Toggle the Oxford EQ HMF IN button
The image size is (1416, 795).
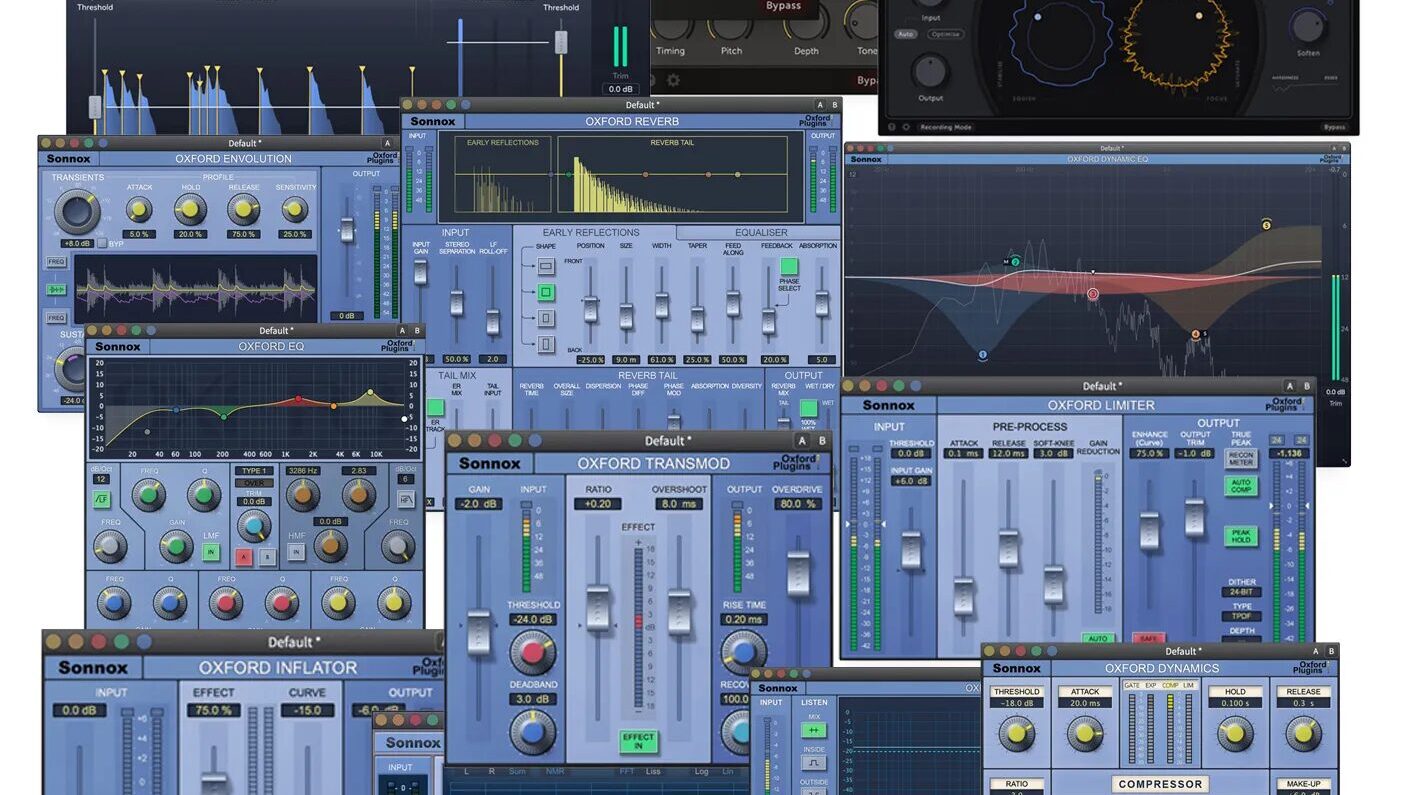[x=296, y=551]
